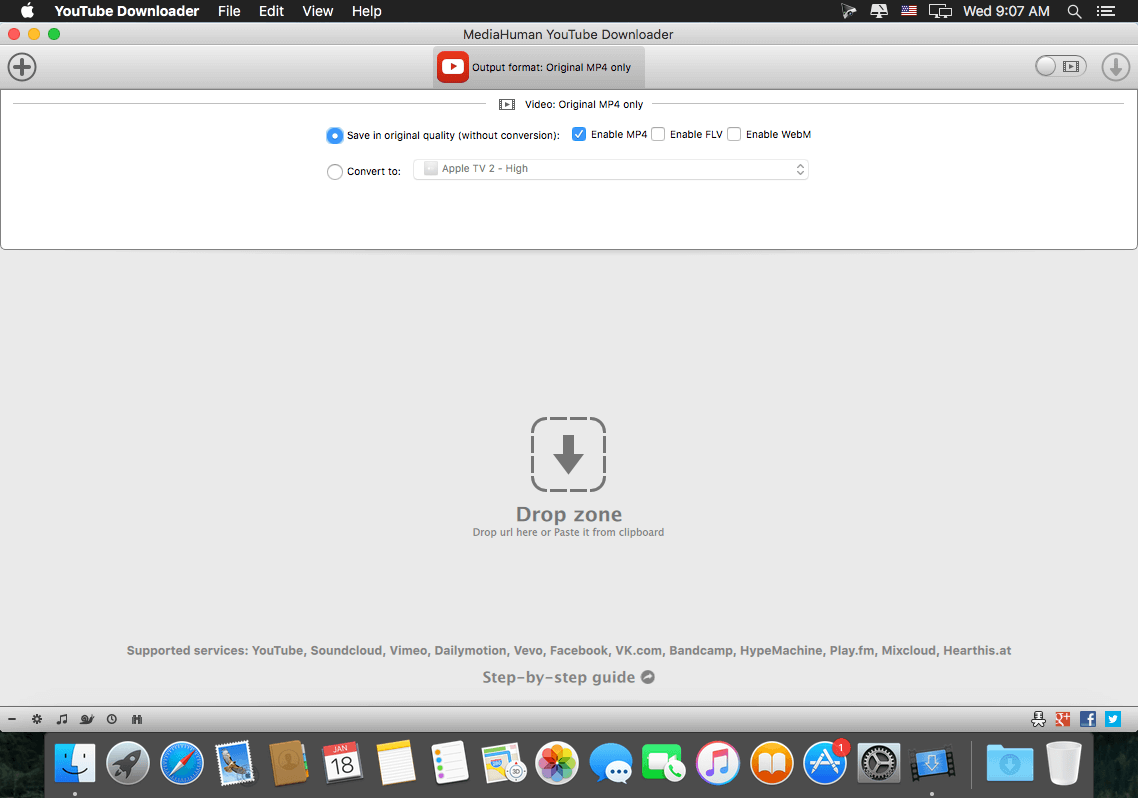Toggle the snail speed limit icon

click(87, 719)
